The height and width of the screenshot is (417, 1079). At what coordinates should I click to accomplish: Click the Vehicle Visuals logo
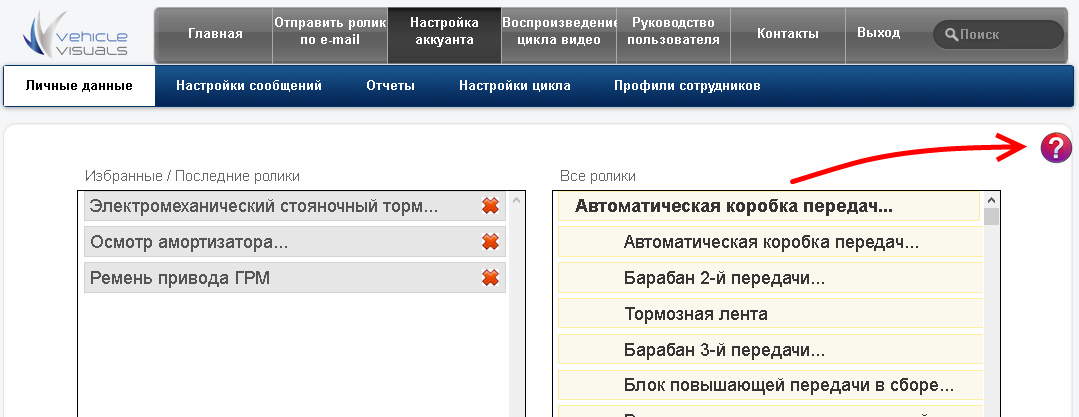pos(75,34)
